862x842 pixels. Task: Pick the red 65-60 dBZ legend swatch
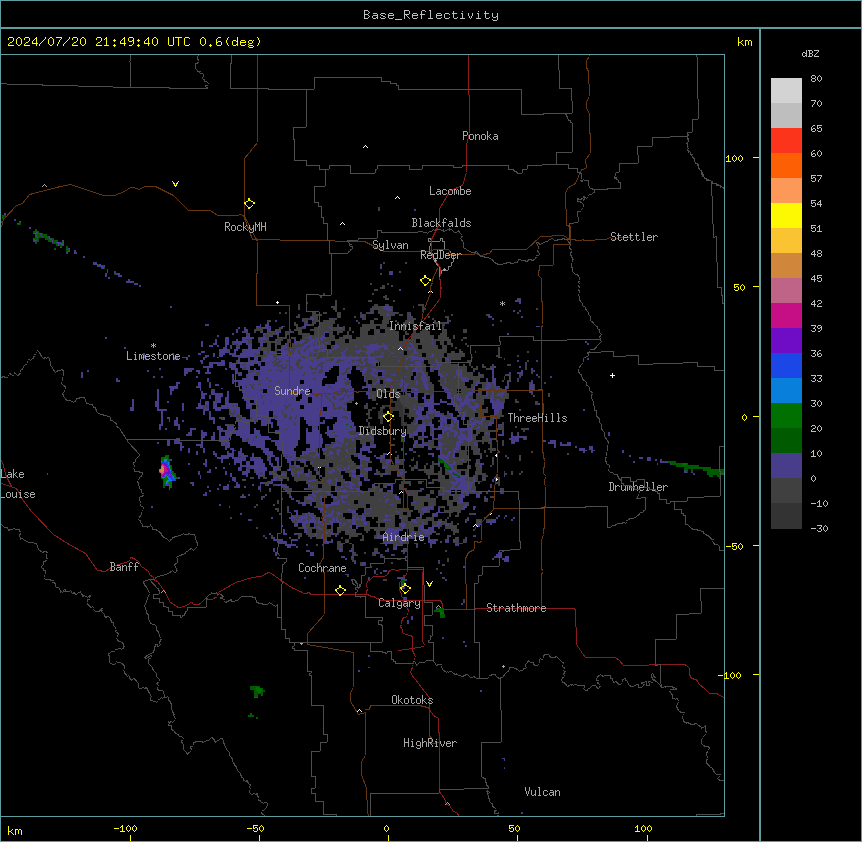pyautogui.click(x=786, y=140)
